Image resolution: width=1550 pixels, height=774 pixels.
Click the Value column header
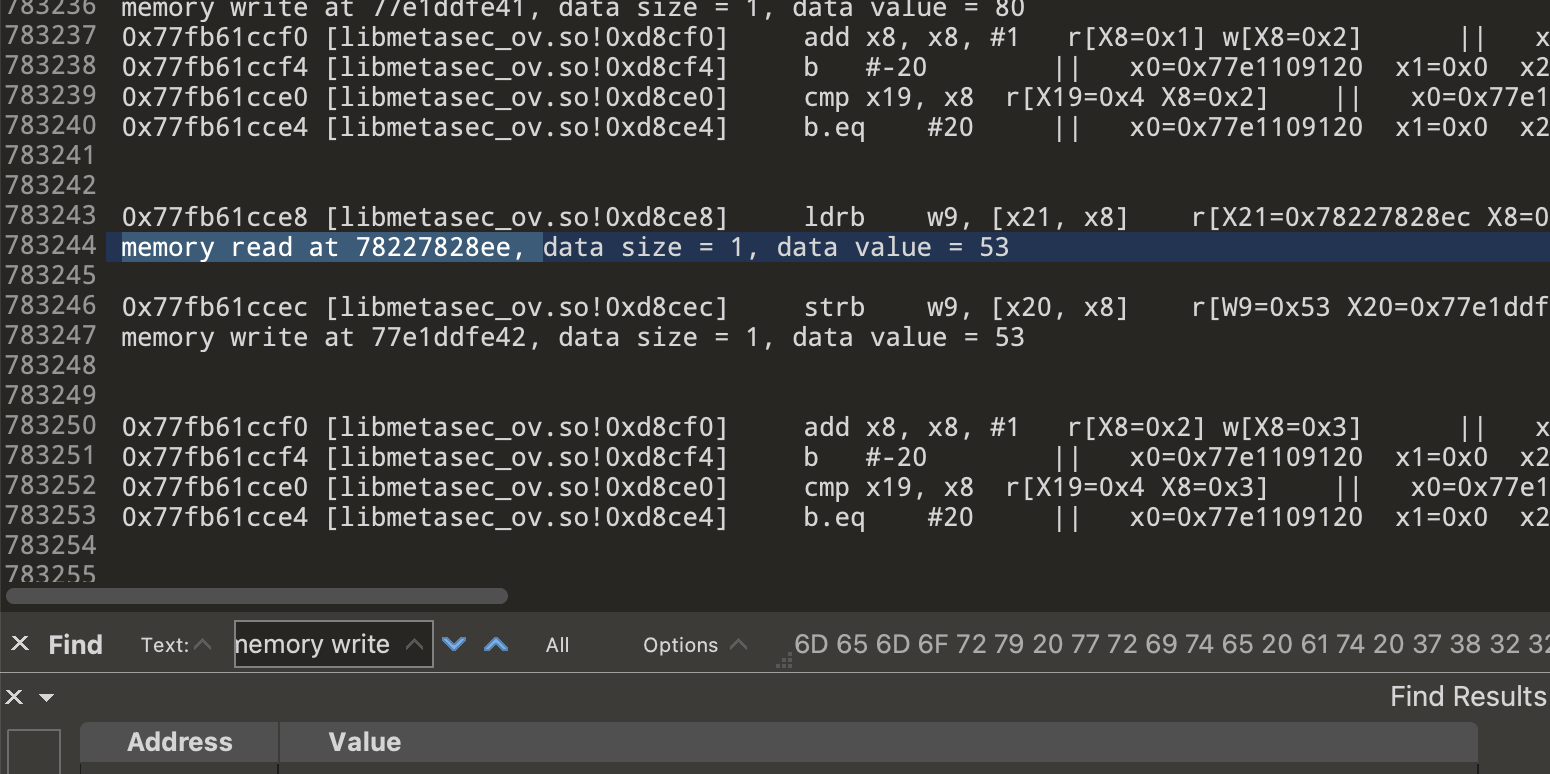(364, 742)
